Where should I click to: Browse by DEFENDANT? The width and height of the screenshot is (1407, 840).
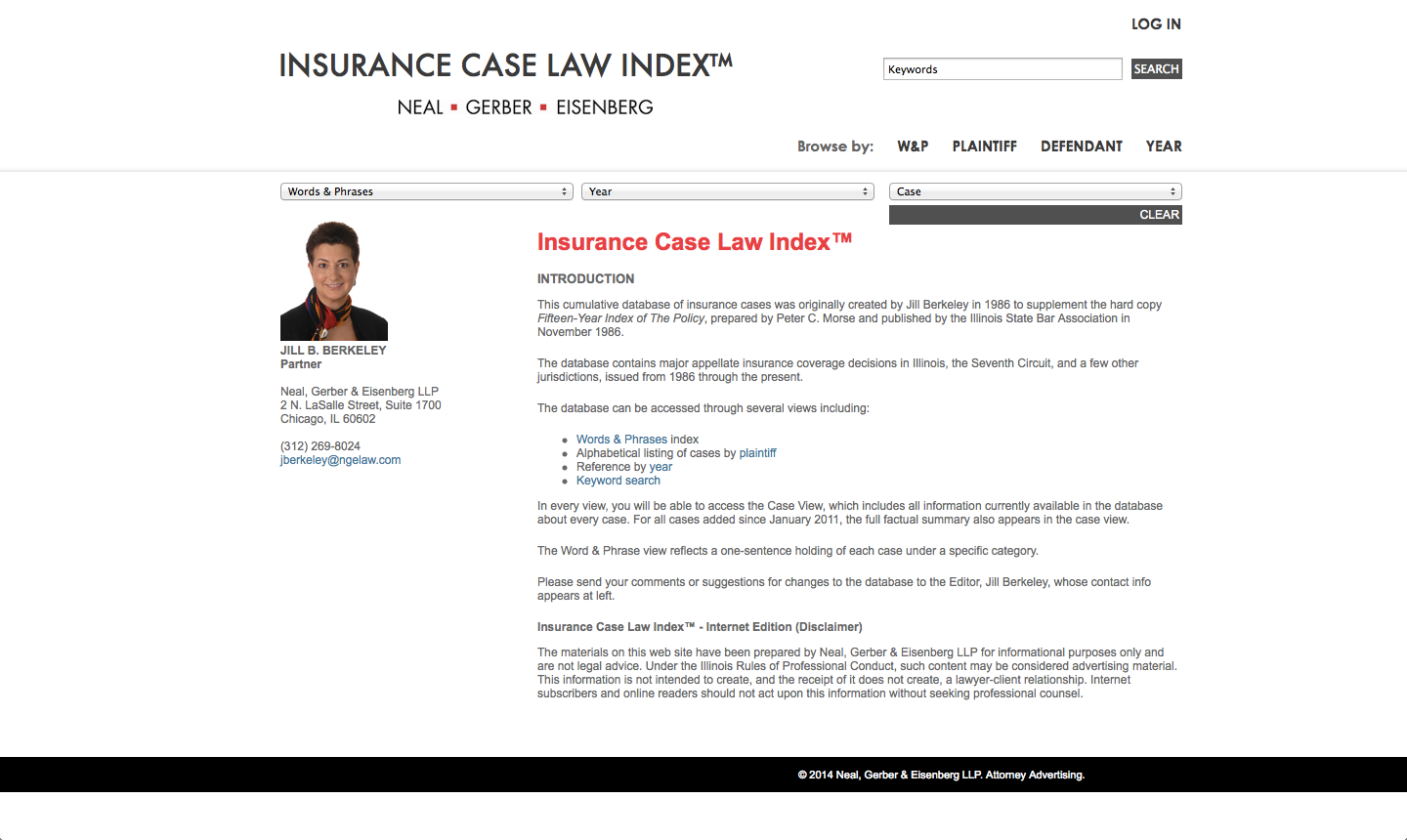point(1081,147)
